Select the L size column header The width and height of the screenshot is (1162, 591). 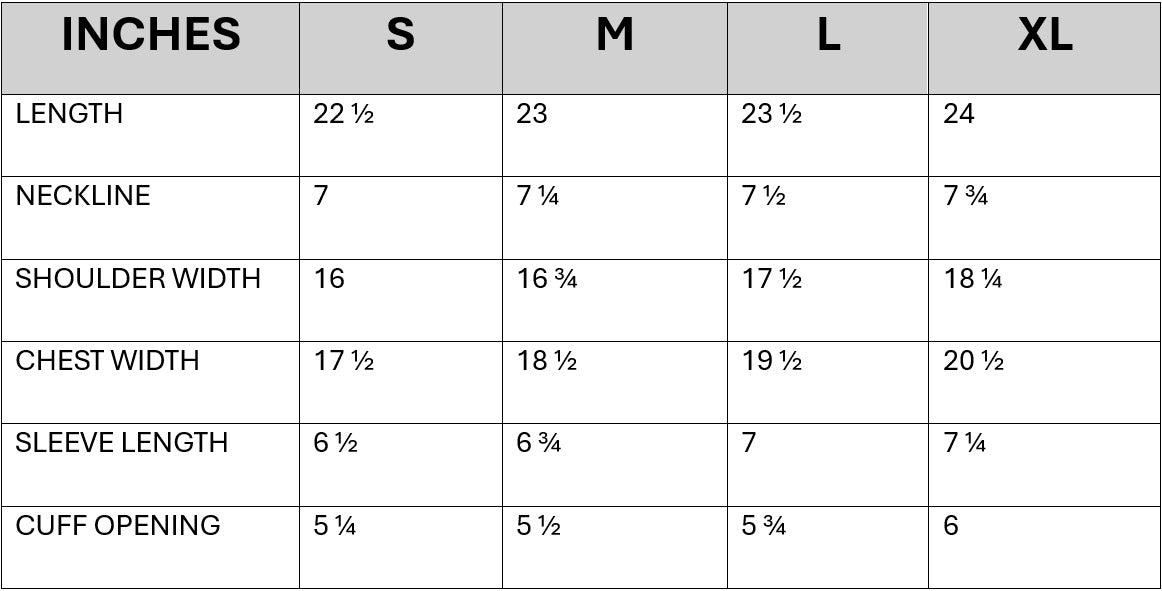click(x=827, y=37)
